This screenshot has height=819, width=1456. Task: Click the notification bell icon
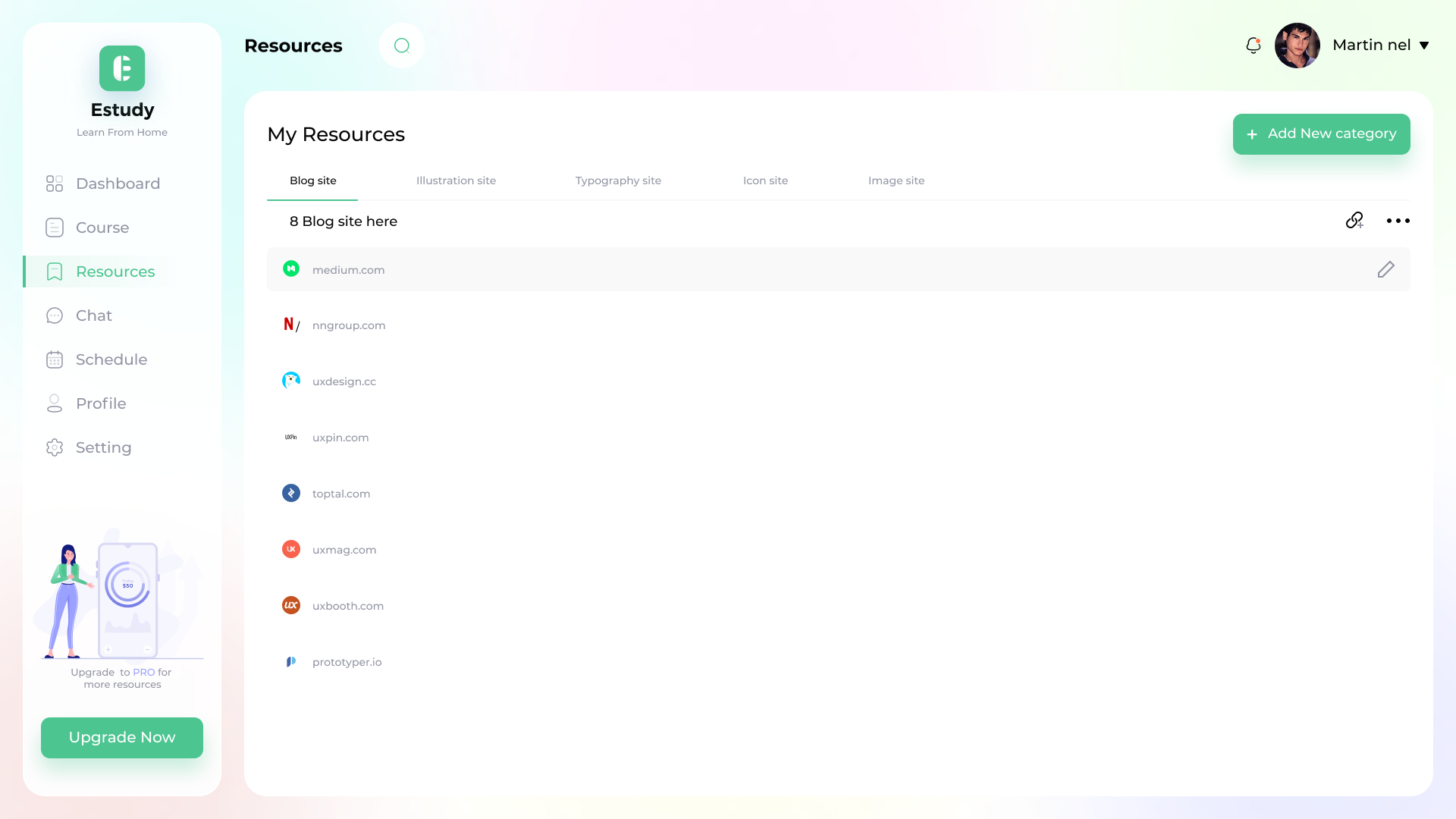[x=1253, y=45]
